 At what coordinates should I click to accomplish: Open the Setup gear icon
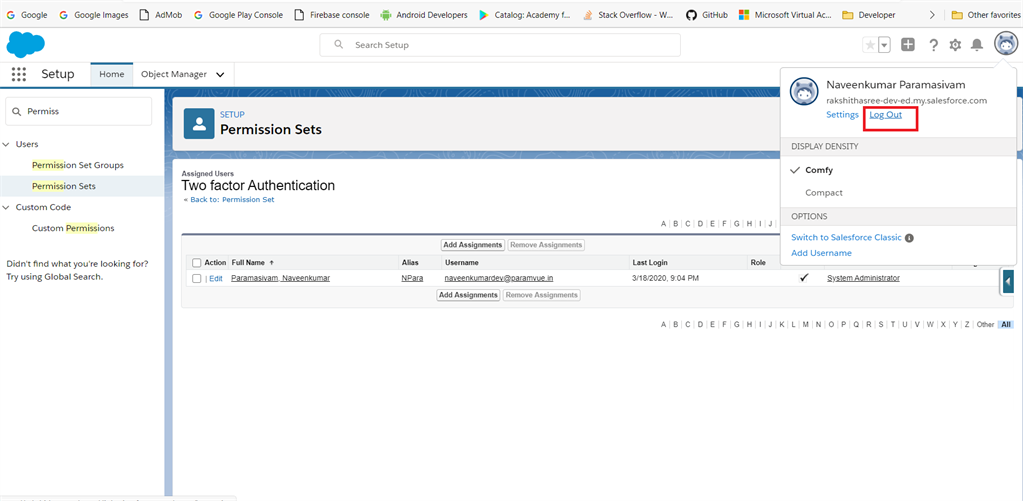(955, 44)
